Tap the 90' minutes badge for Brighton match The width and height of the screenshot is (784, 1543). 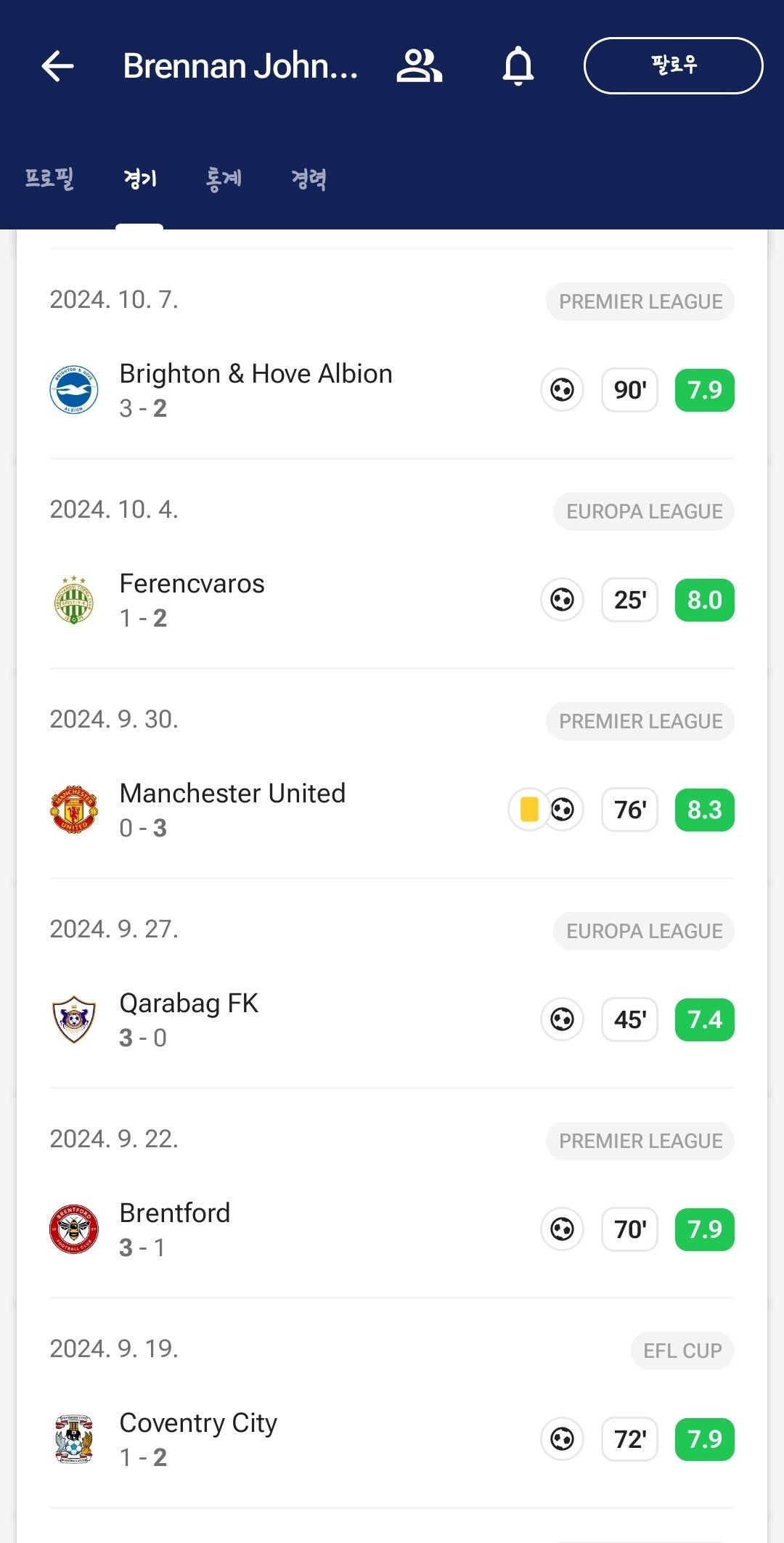pyautogui.click(x=629, y=390)
